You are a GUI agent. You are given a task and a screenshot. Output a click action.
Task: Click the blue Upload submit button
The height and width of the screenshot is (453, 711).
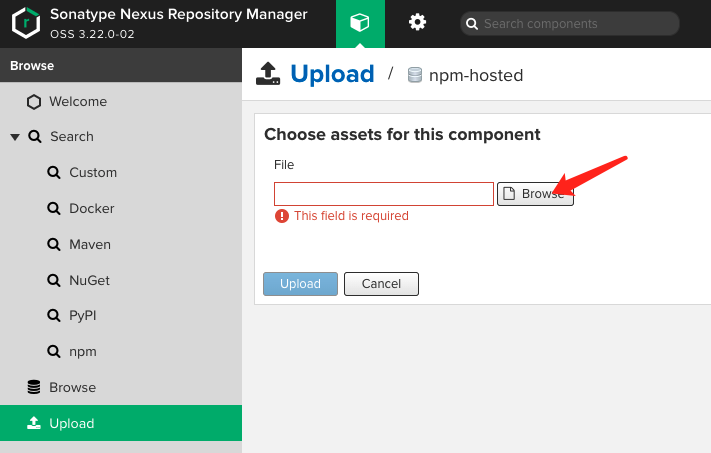click(300, 284)
